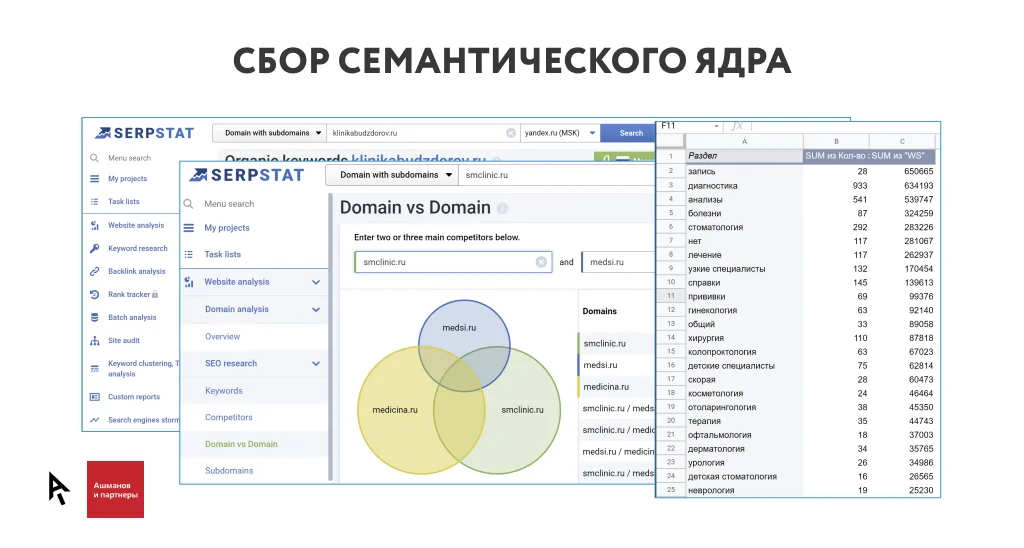Click the Batch analysis database icon

click(x=94, y=317)
